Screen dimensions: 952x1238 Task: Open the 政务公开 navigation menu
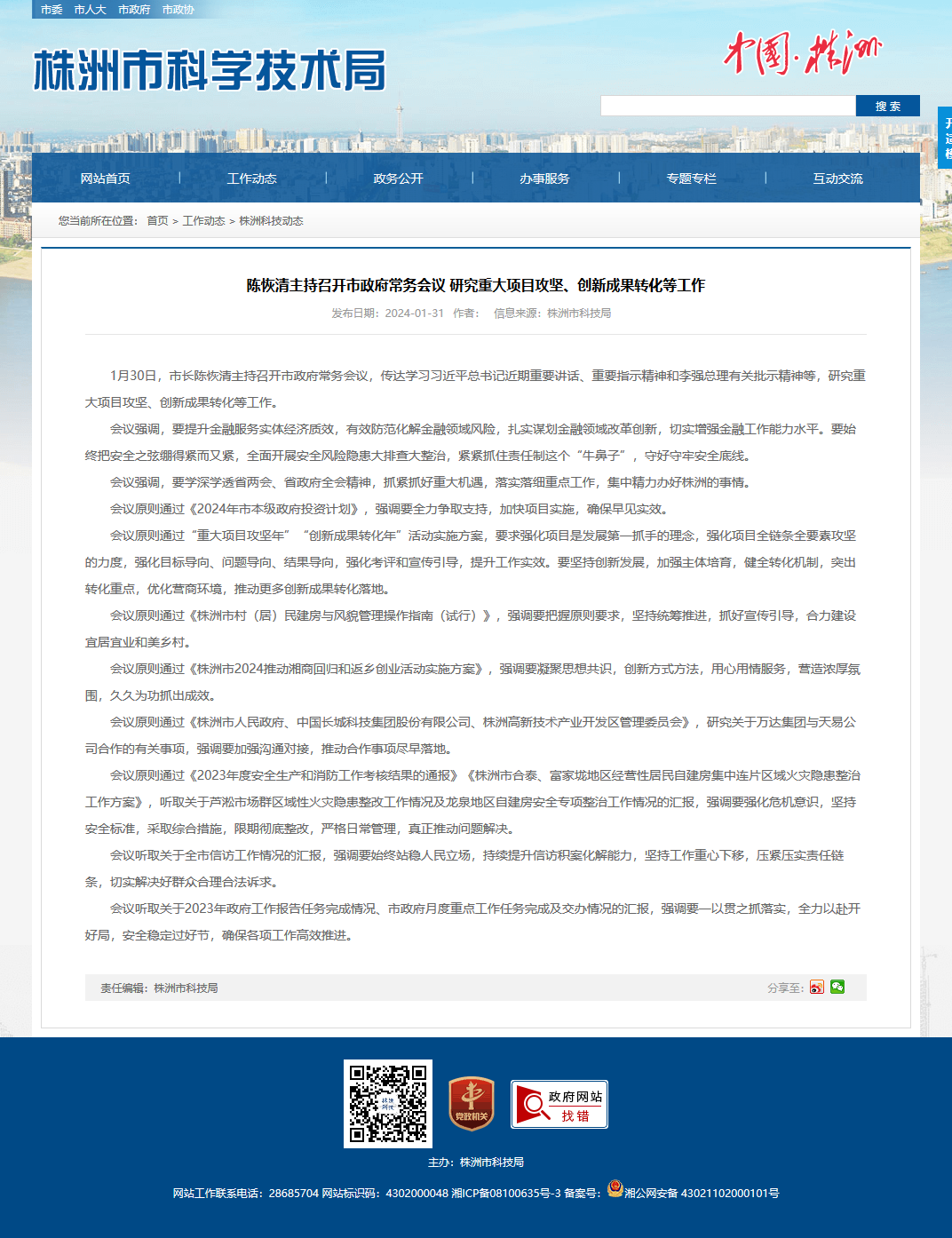coord(399,179)
